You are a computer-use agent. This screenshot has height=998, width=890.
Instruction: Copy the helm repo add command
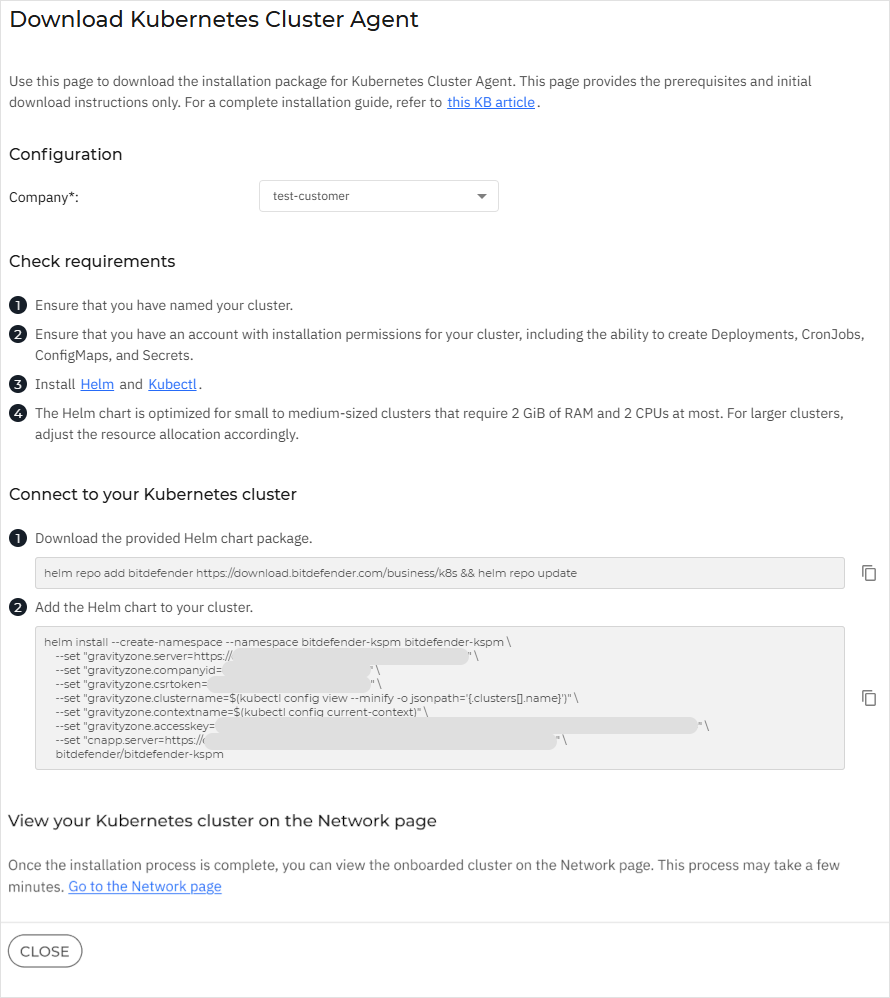[869, 573]
